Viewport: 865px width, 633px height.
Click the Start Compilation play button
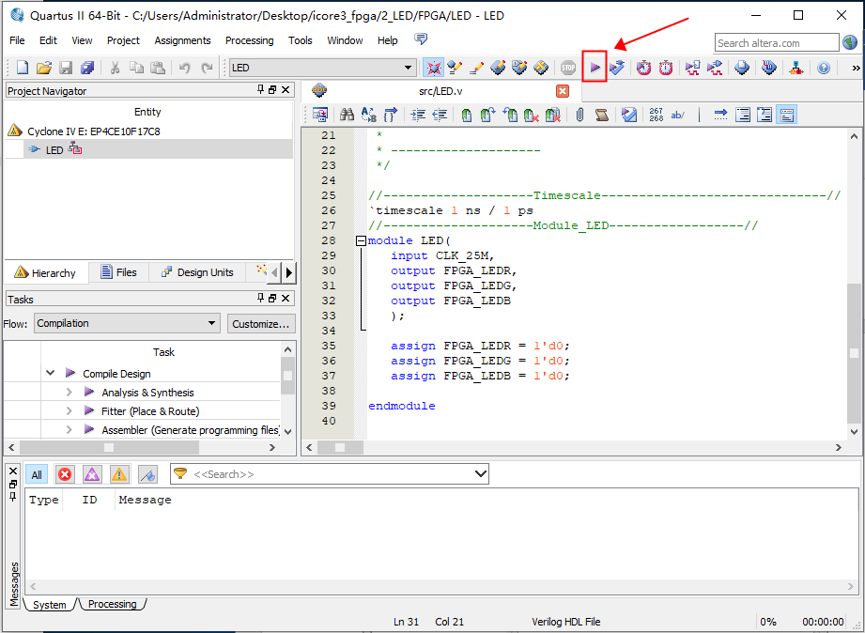595,68
